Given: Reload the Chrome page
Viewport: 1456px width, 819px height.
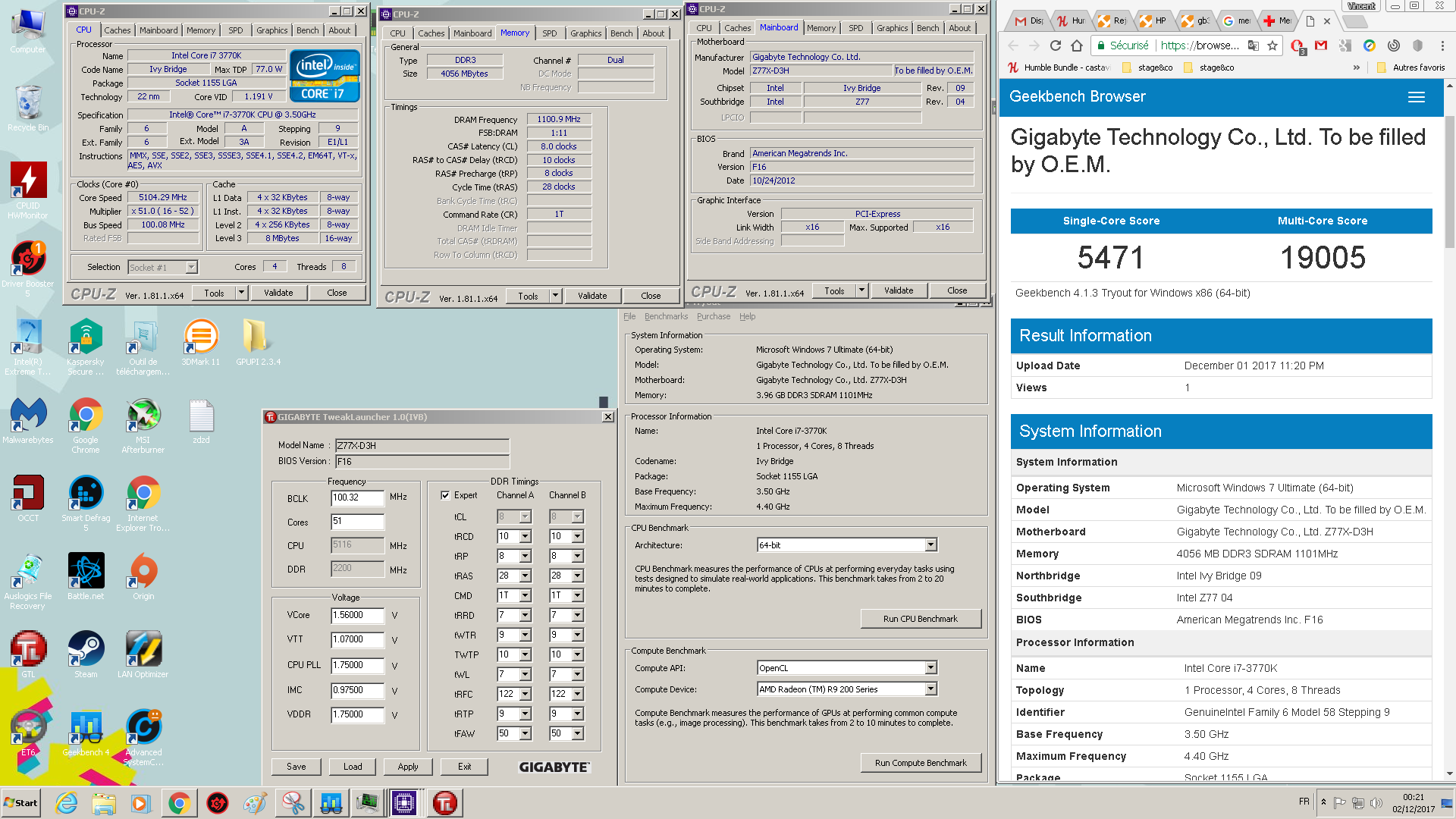Looking at the screenshot, I should pos(1055,45).
